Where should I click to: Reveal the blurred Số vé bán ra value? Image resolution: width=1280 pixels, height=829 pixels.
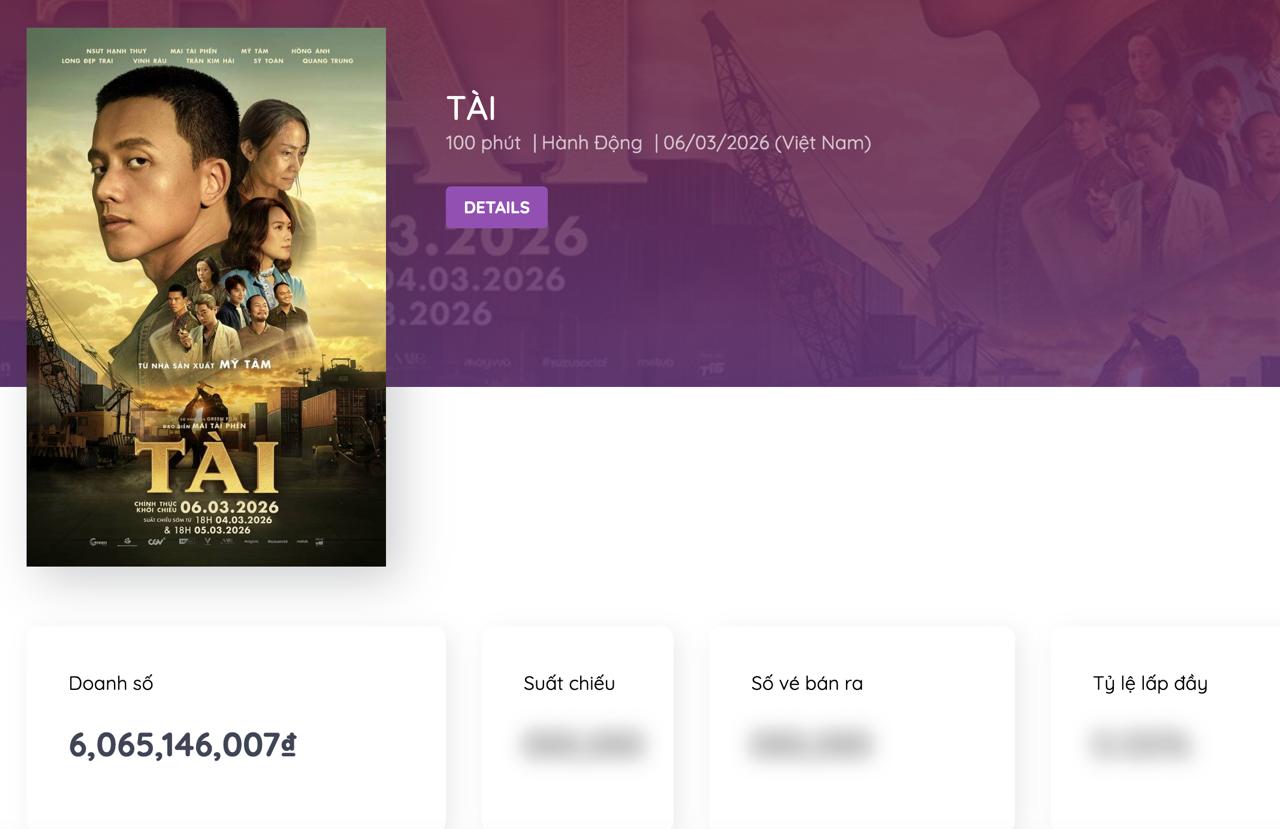[x=809, y=744]
